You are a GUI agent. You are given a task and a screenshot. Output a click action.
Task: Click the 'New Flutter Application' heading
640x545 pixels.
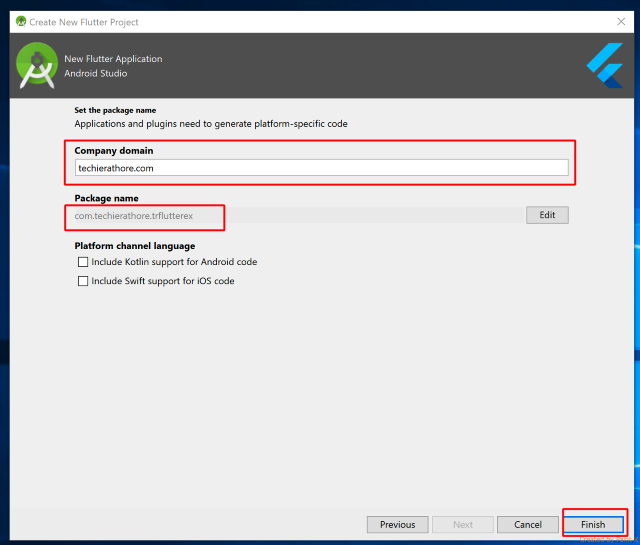pos(113,59)
